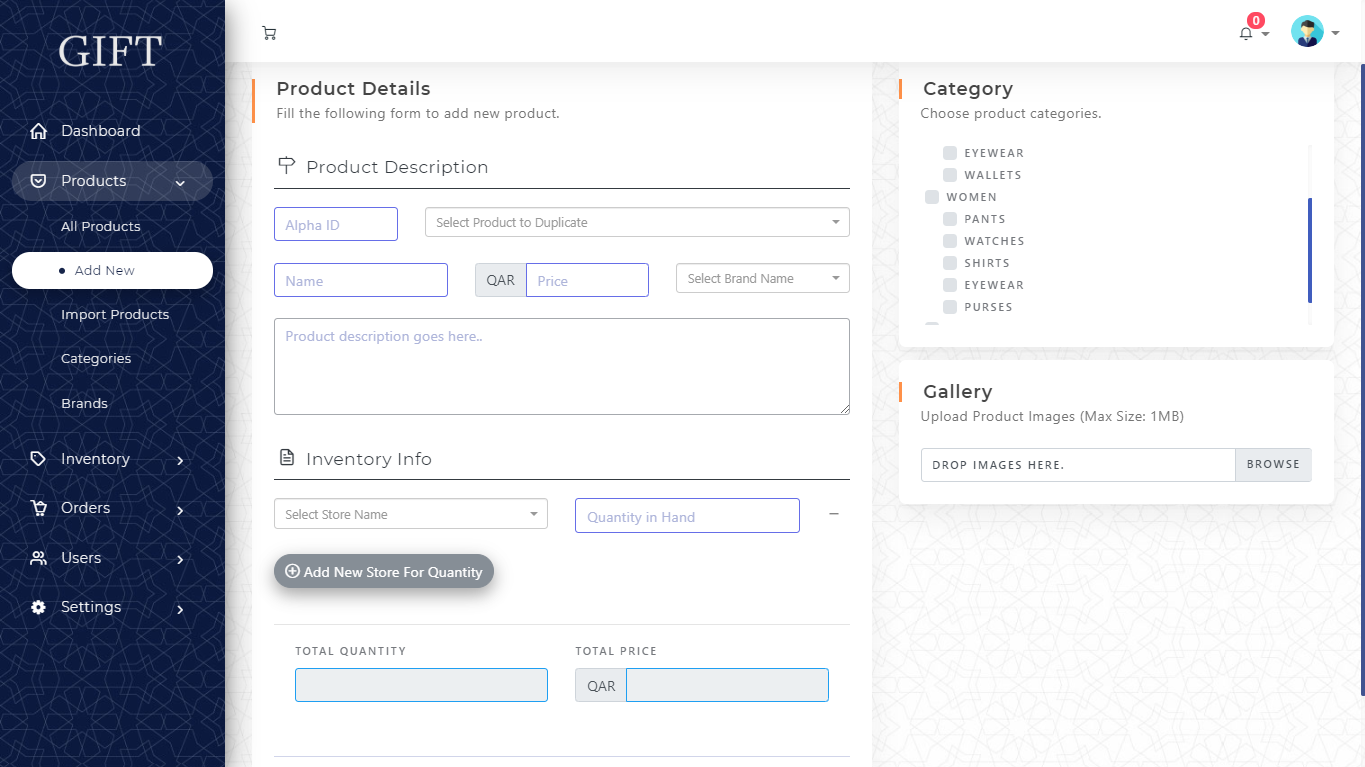The width and height of the screenshot is (1365, 767).
Task: Expand the Select Store Name dropdown
Action: pos(410,514)
